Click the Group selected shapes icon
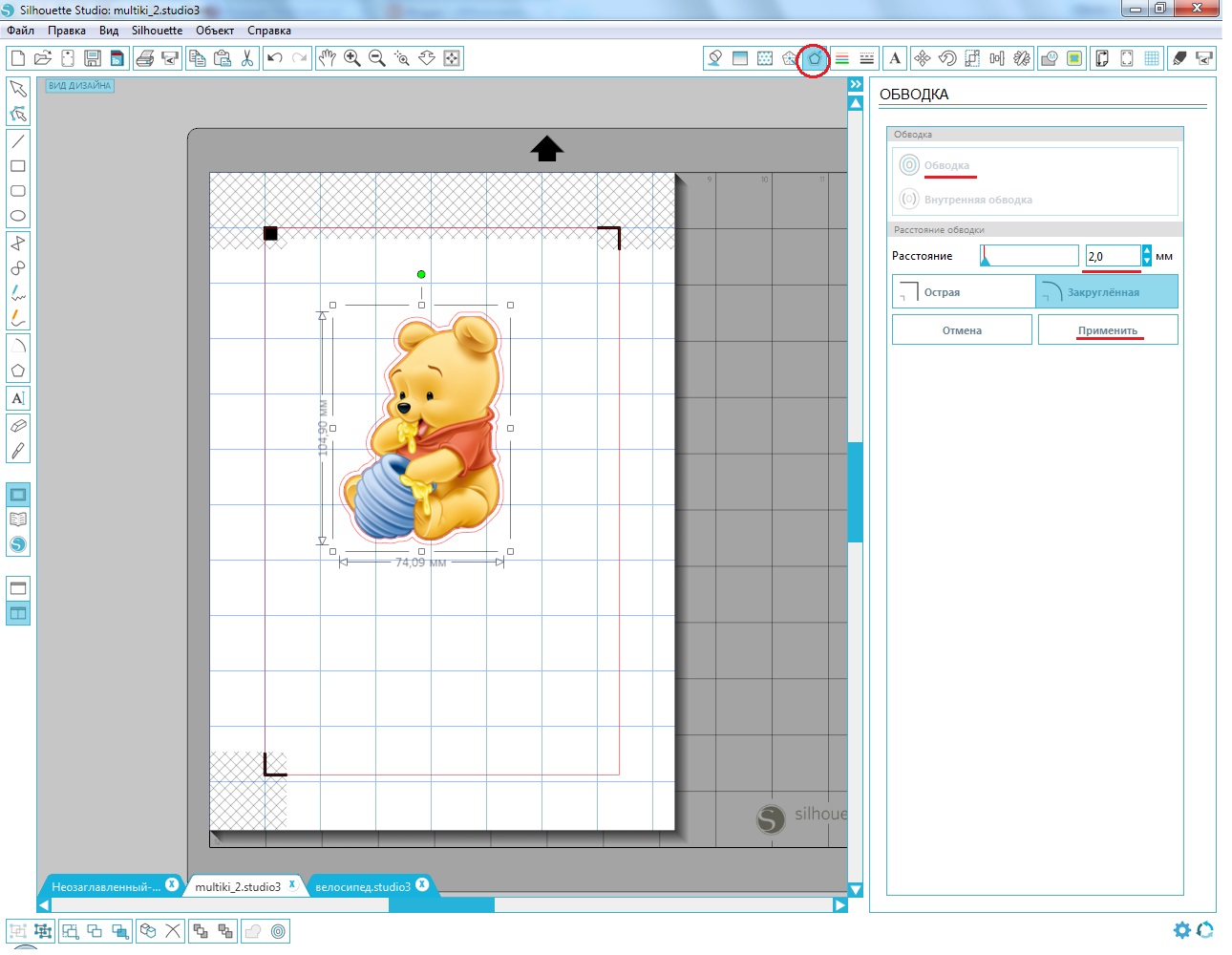The width and height of the screenshot is (1232, 955). point(17,931)
